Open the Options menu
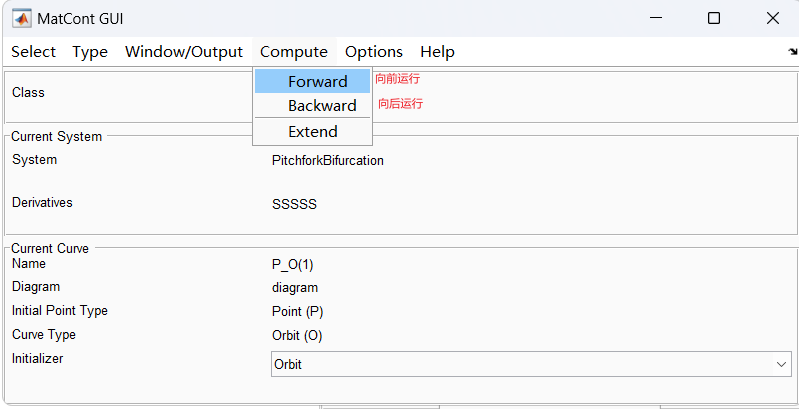Viewport: 799px width, 409px height. (x=374, y=52)
